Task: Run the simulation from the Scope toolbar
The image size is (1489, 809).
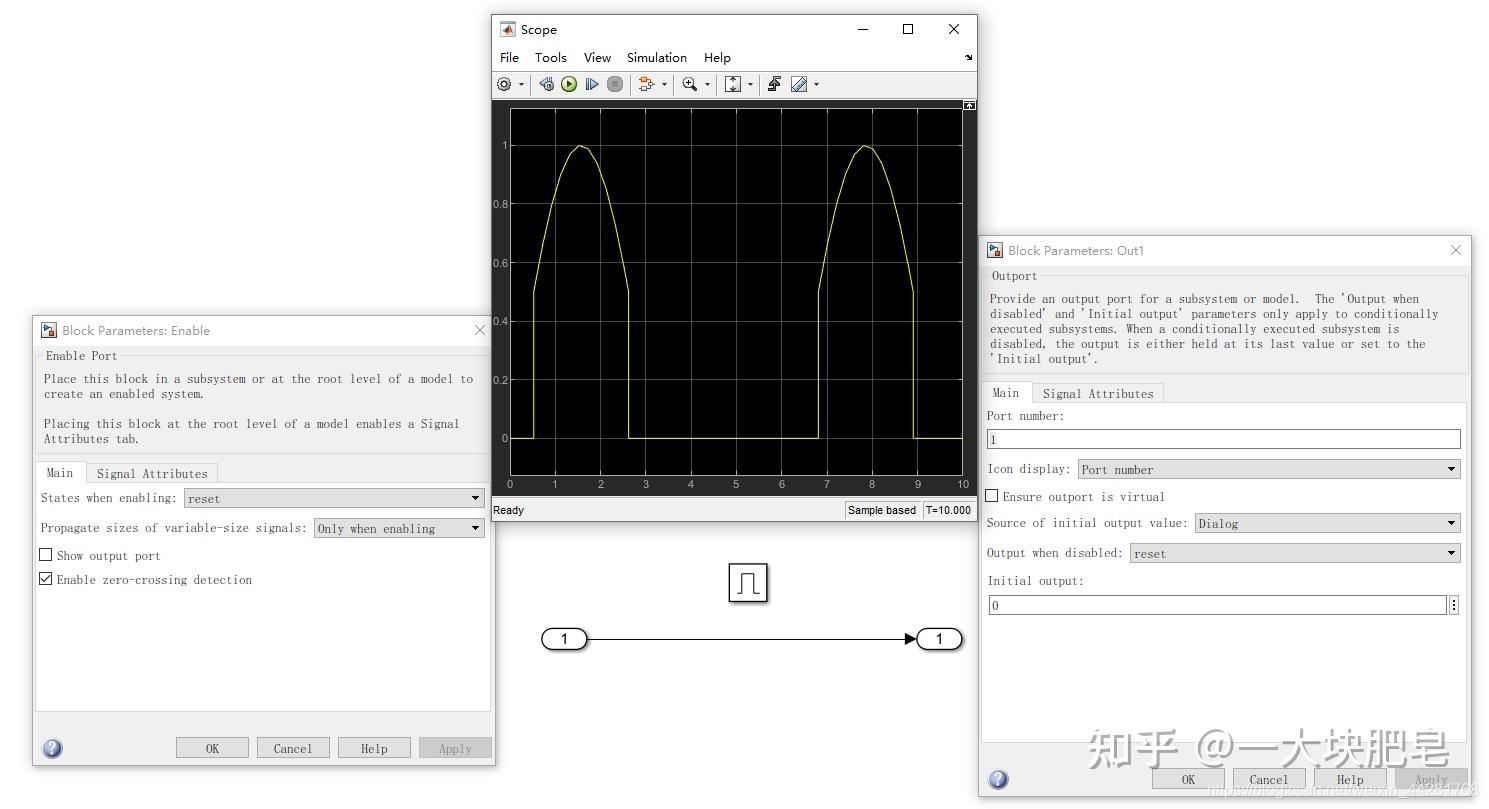Action: pyautogui.click(x=568, y=84)
